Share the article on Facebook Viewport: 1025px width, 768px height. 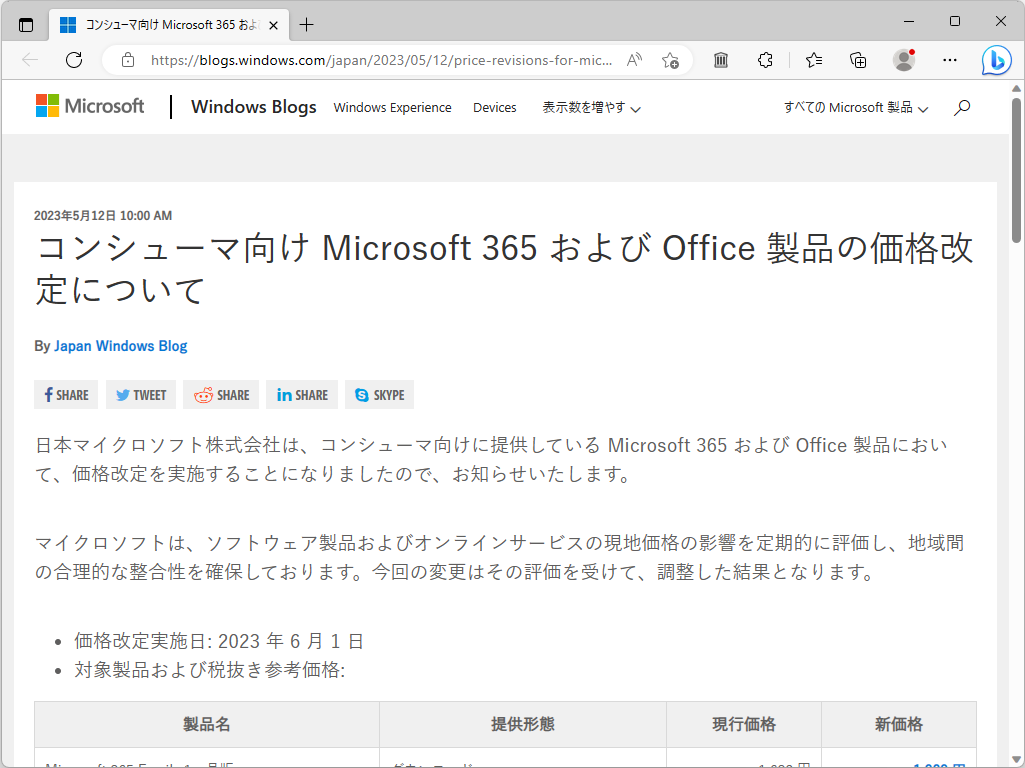pos(66,394)
